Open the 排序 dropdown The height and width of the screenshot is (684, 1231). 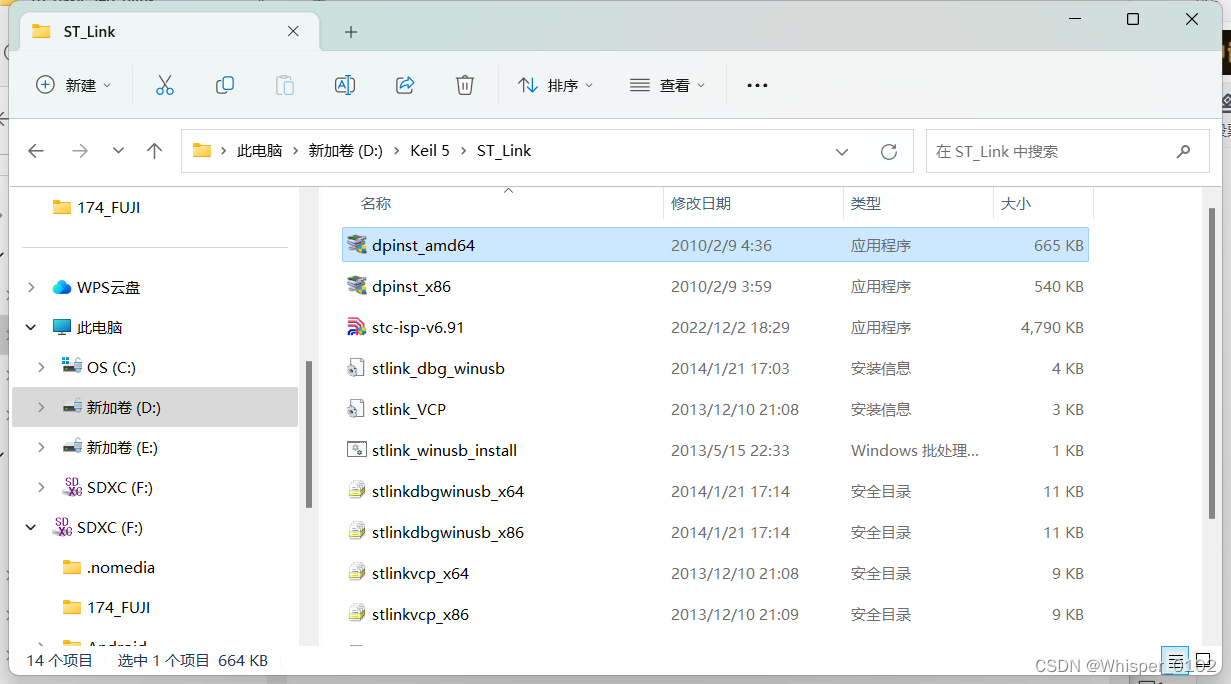pos(556,85)
